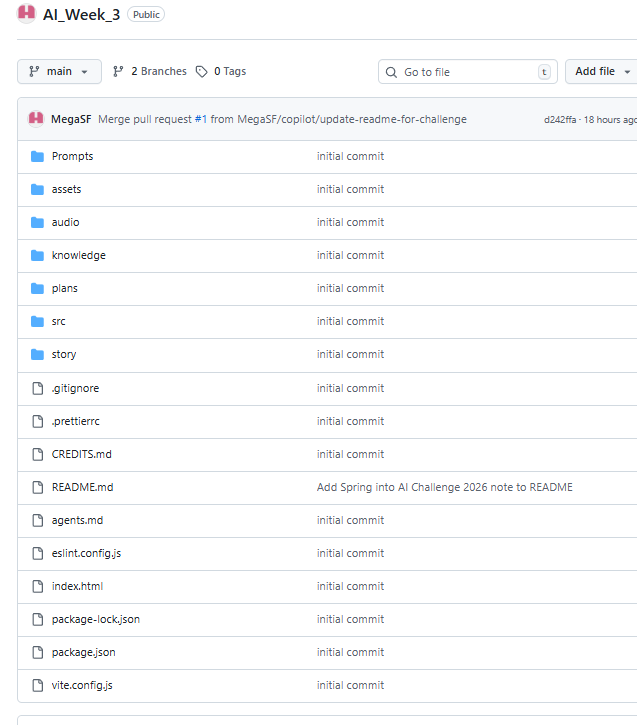Click the agents.md file icon
Screen dimensions: 637x725
[37, 520]
